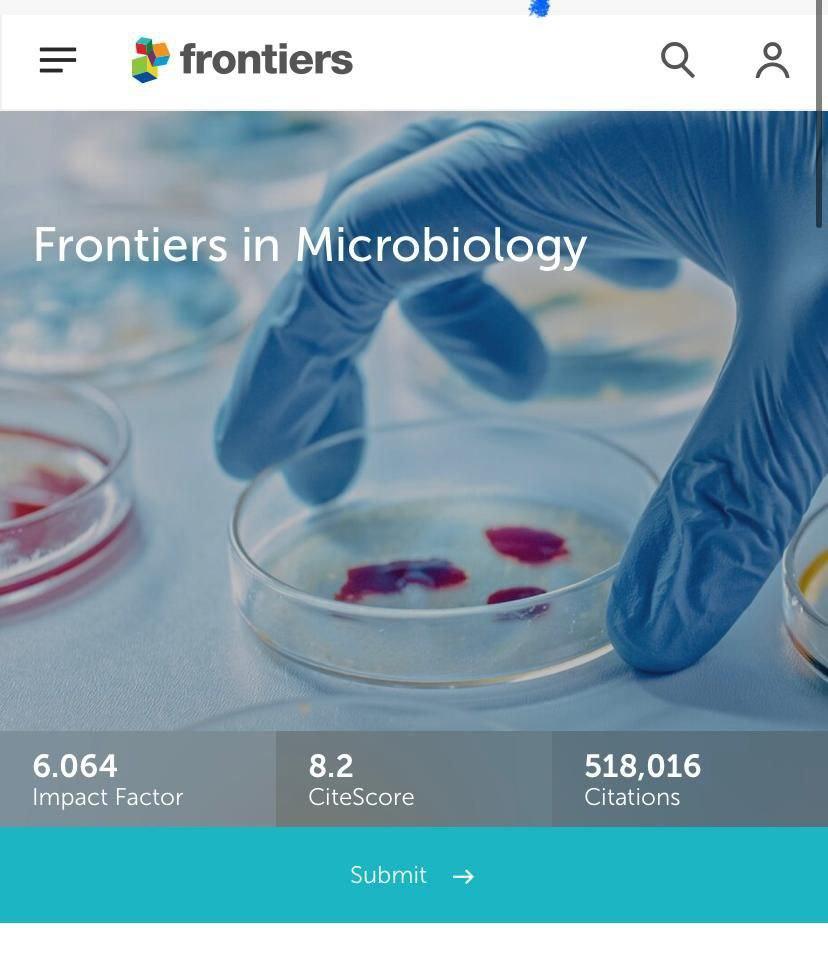Viewport: 828px width, 961px height.
Task: Click the Citations label
Action: click(x=632, y=797)
